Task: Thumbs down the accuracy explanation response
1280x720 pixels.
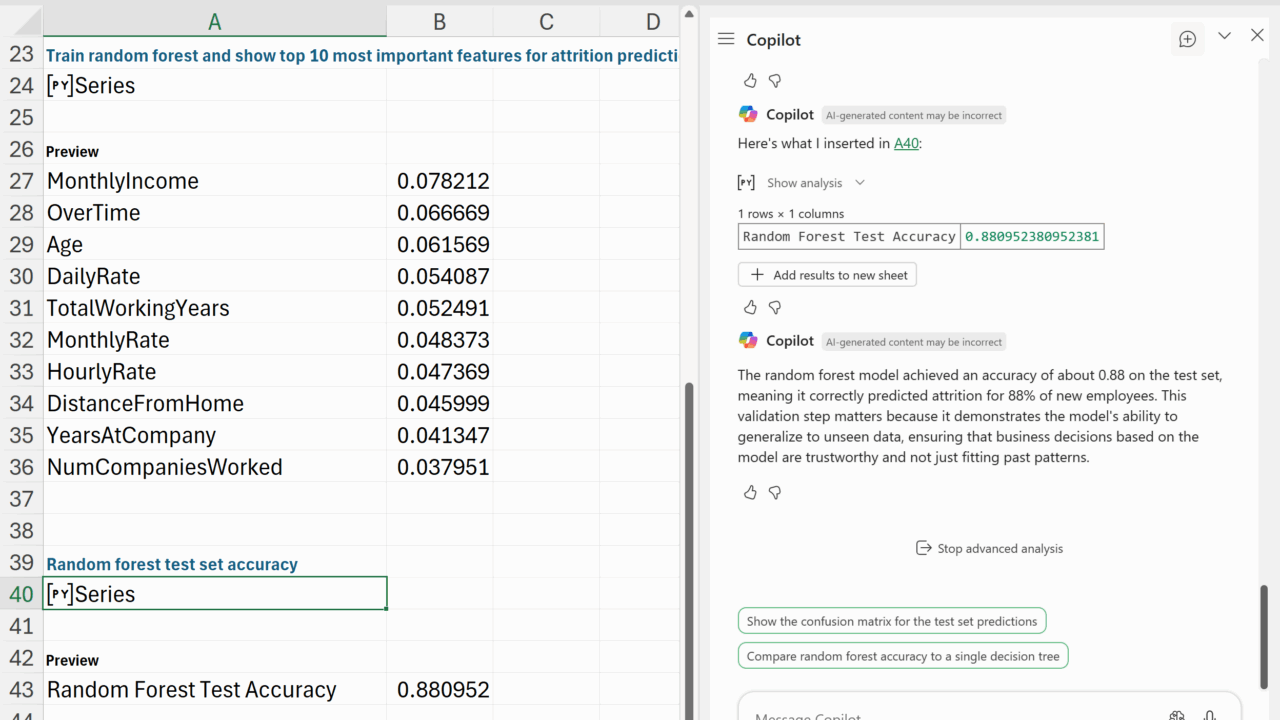Action: (775, 492)
